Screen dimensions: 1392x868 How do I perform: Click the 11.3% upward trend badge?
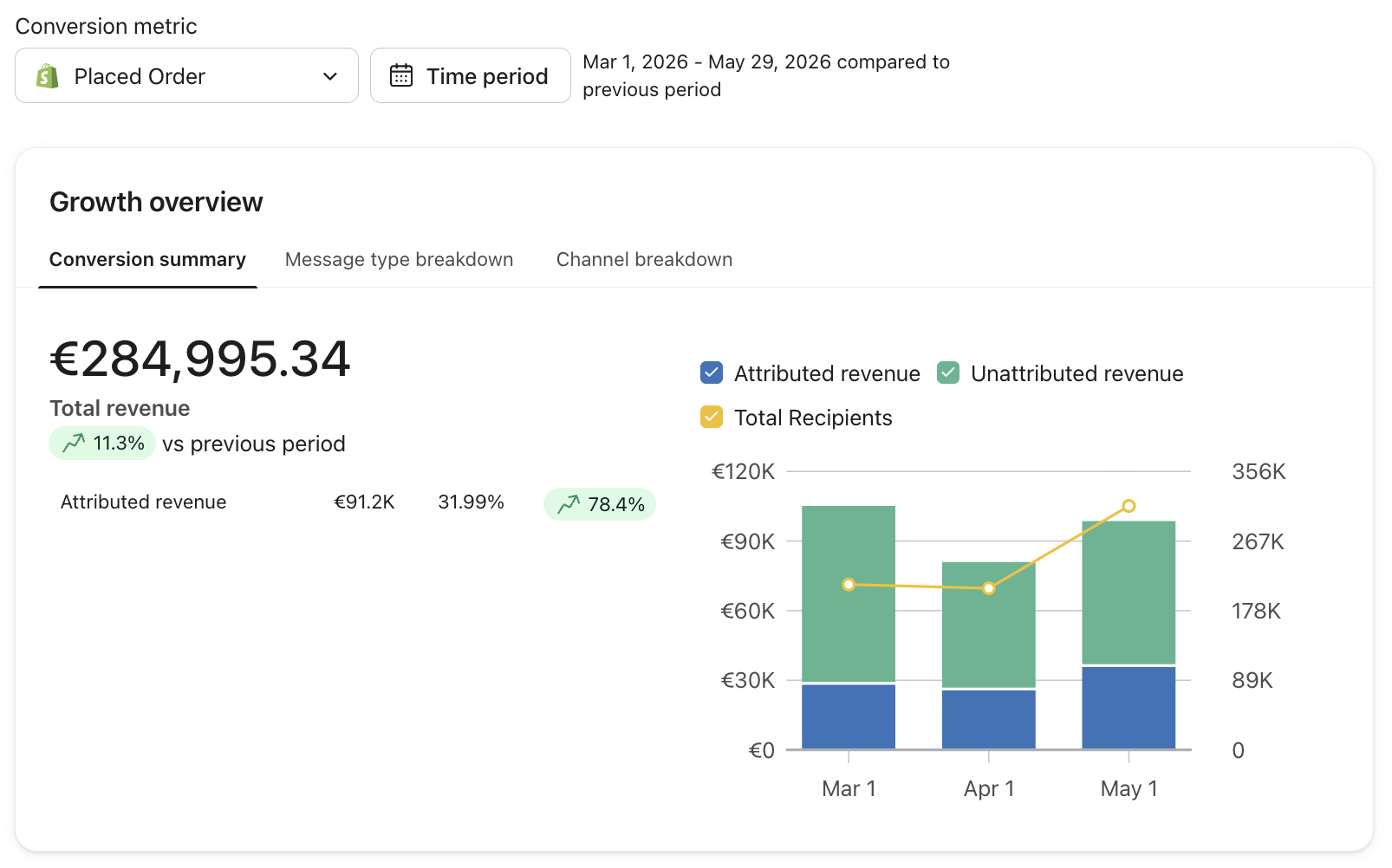click(x=102, y=444)
